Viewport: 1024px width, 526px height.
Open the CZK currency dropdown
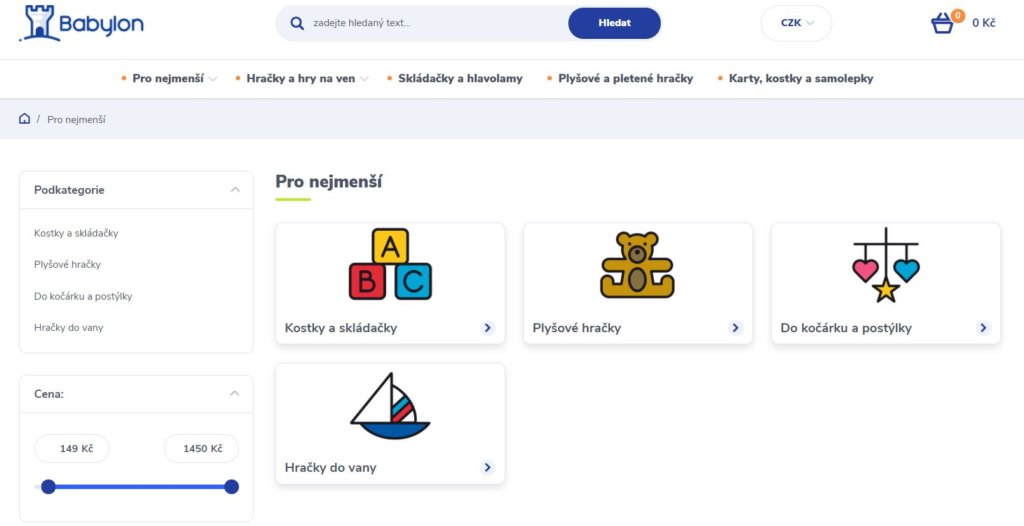click(x=796, y=23)
